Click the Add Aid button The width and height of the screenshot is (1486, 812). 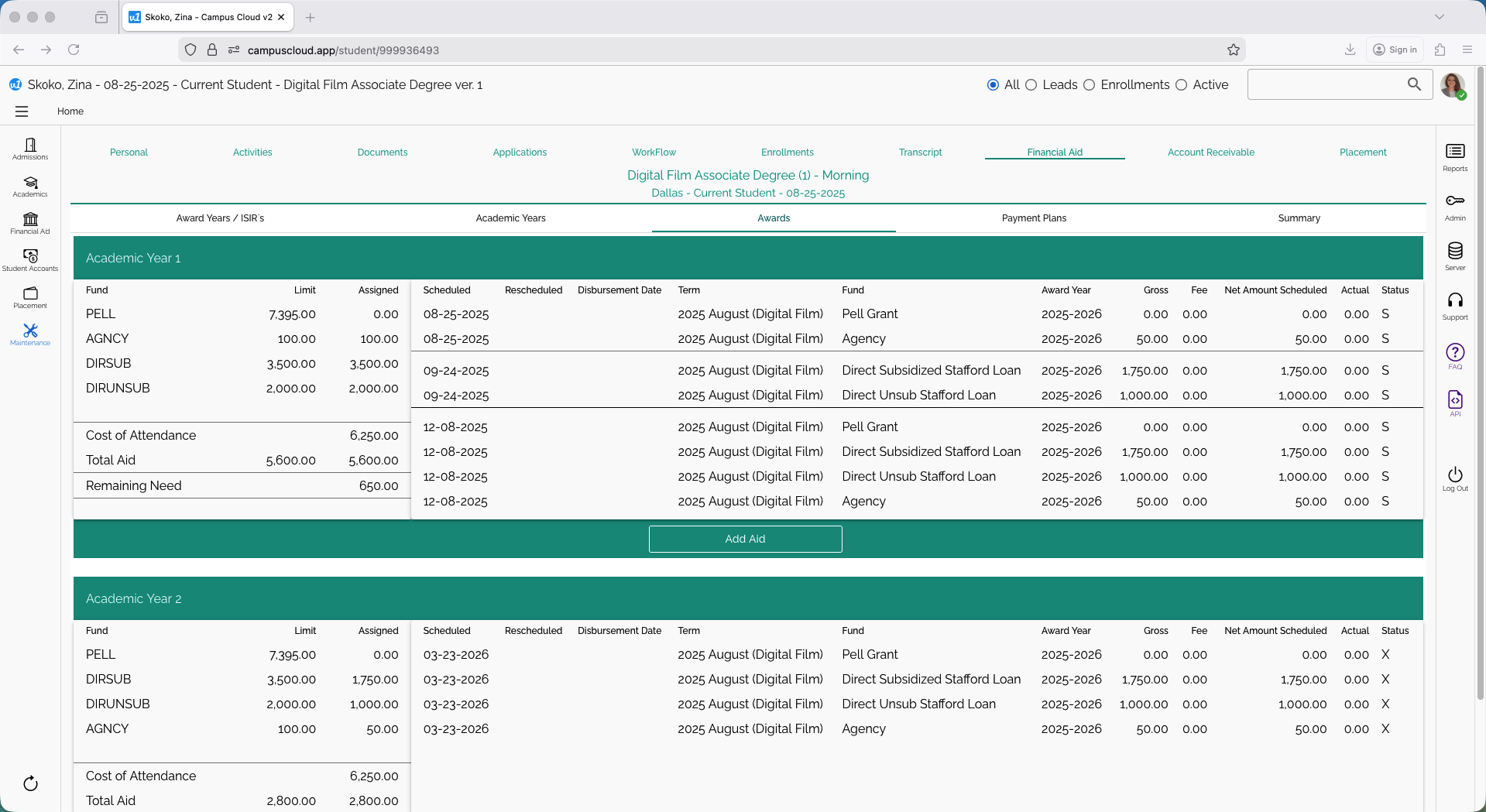point(745,539)
